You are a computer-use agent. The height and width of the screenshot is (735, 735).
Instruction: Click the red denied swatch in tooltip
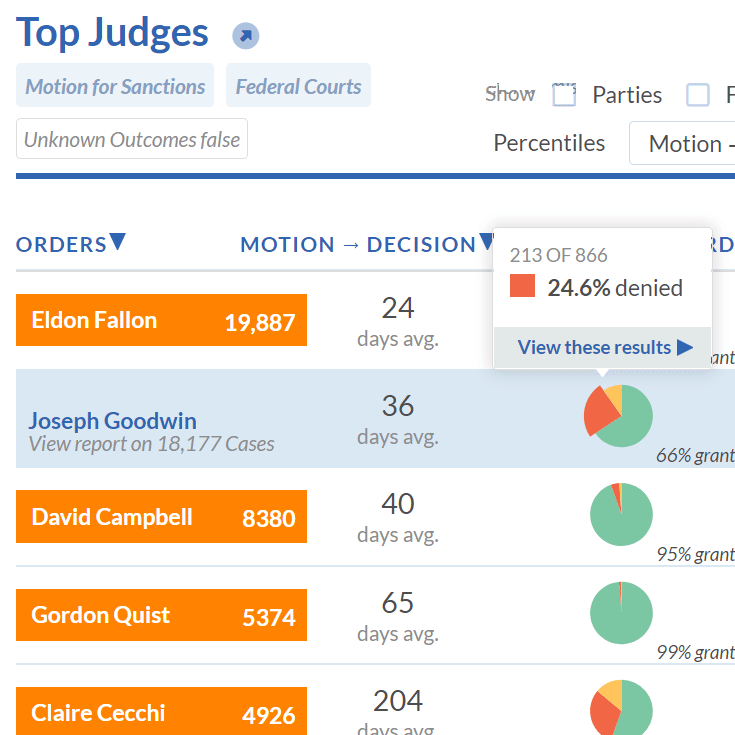(522, 288)
